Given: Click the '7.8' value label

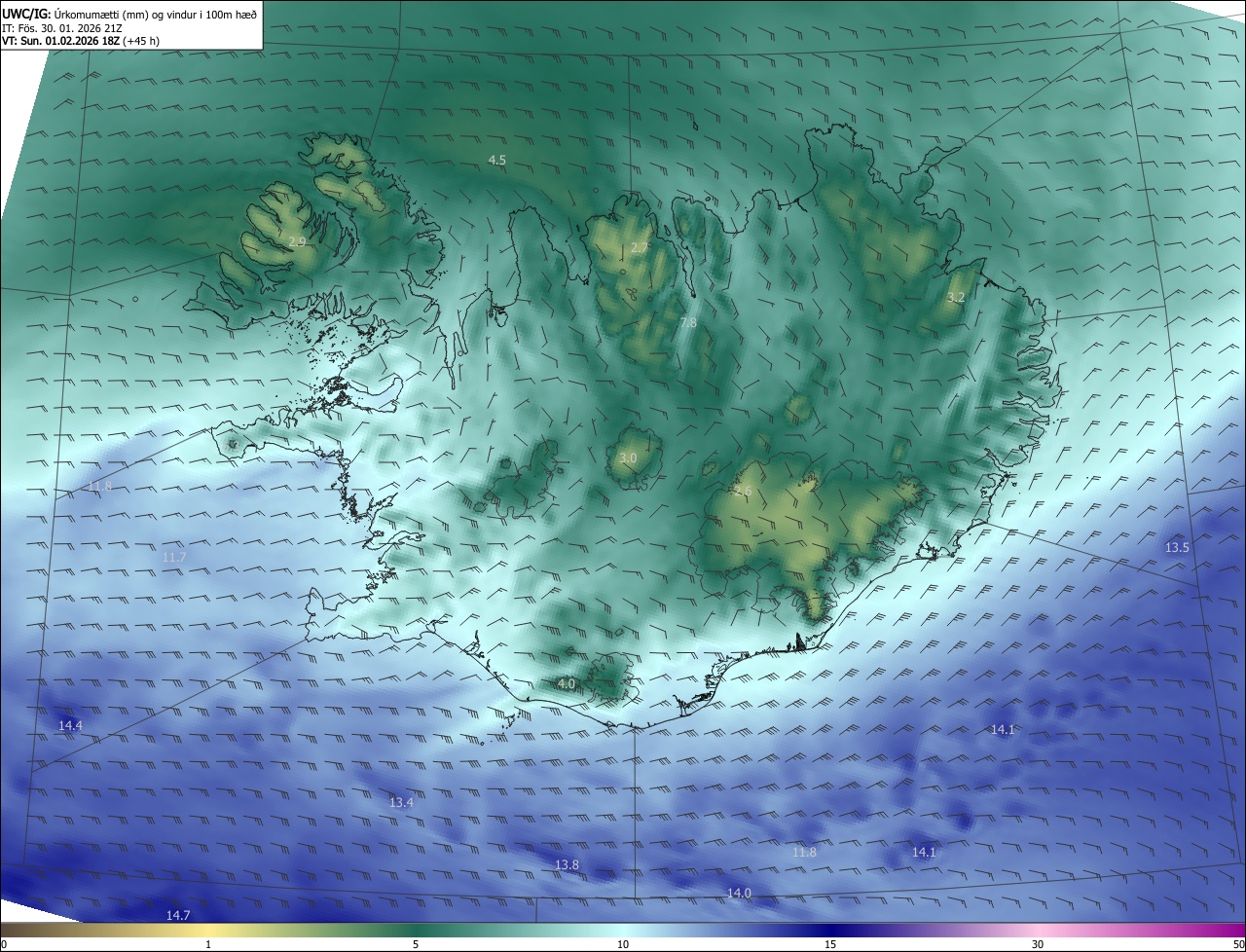Looking at the screenshot, I should click(x=688, y=322).
